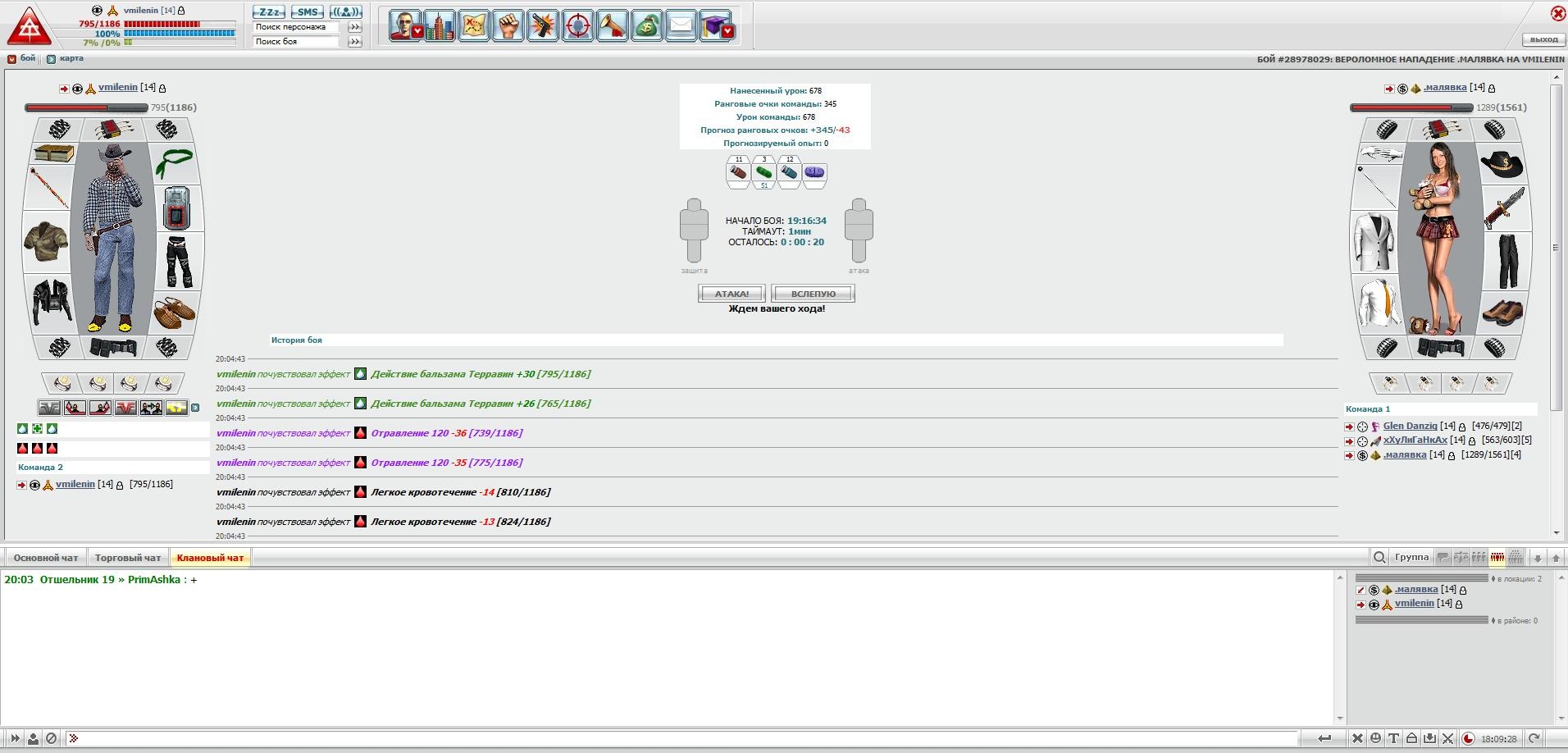1568x753 pixels.
Task: Click the combat knife slot on .малявка
Action: (1504, 208)
